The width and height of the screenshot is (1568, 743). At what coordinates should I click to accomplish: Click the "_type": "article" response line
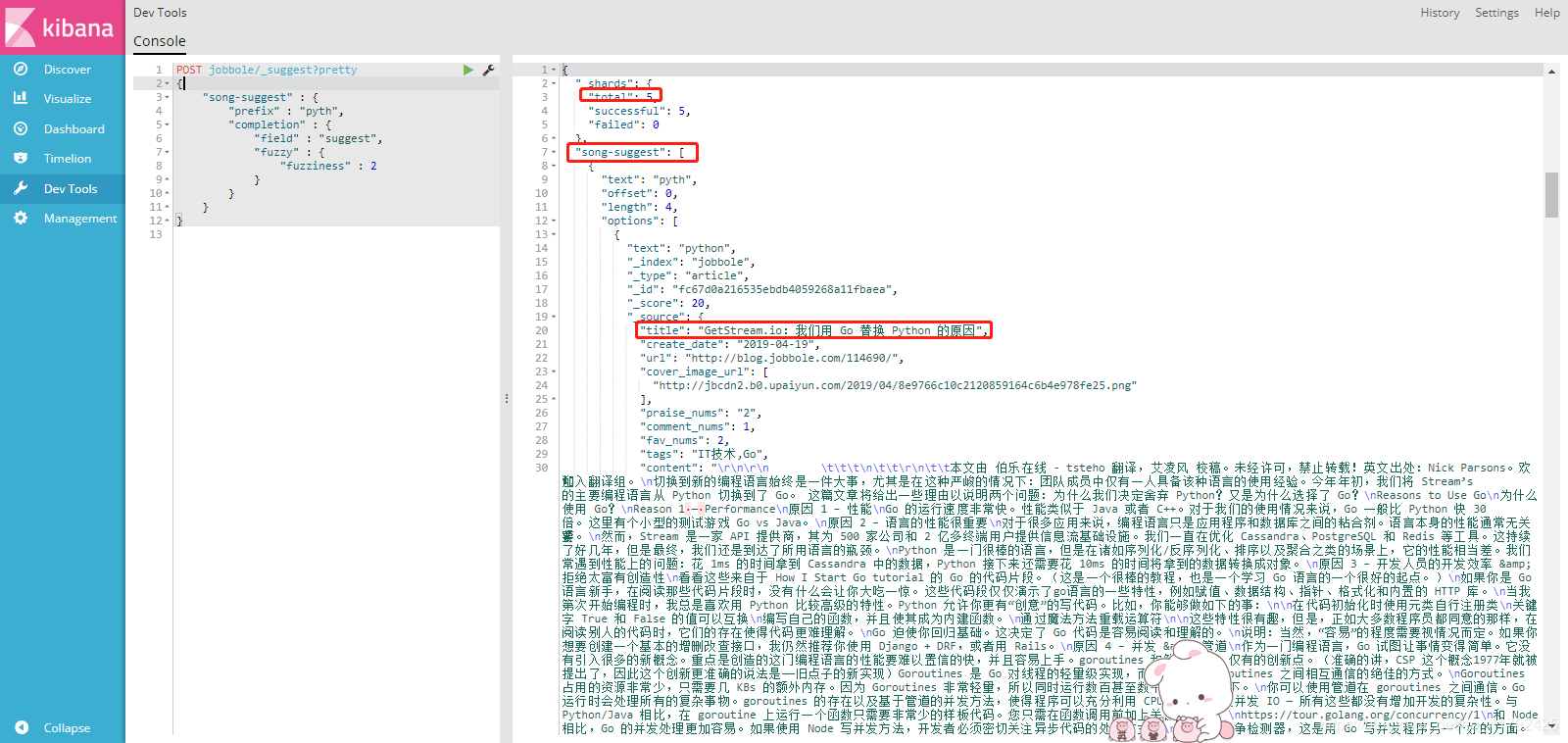click(x=691, y=275)
